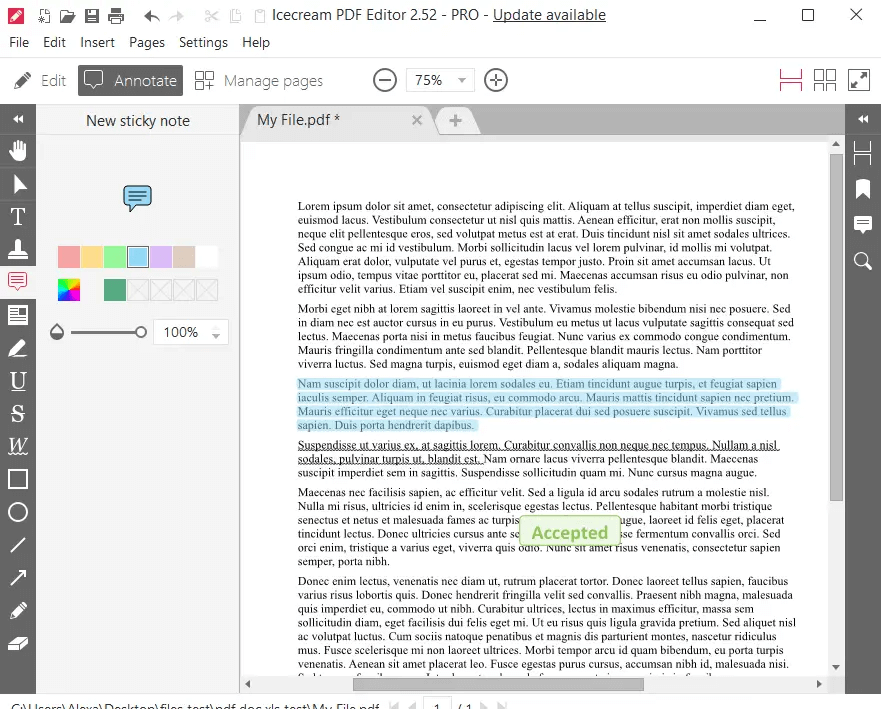
Task: Open the Comments panel
Action: point(862,224)
